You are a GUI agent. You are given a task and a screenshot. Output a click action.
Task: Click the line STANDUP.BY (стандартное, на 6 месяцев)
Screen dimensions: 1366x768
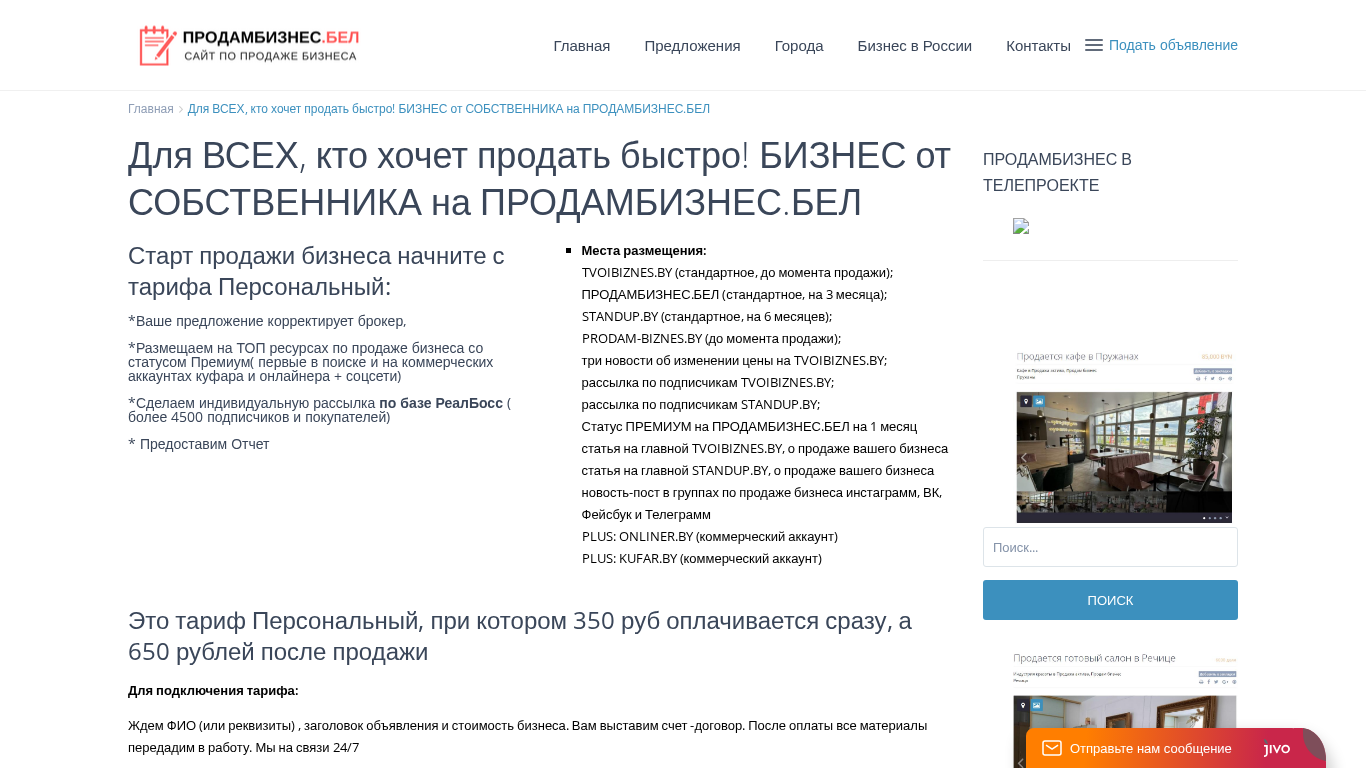coord(707,316)
